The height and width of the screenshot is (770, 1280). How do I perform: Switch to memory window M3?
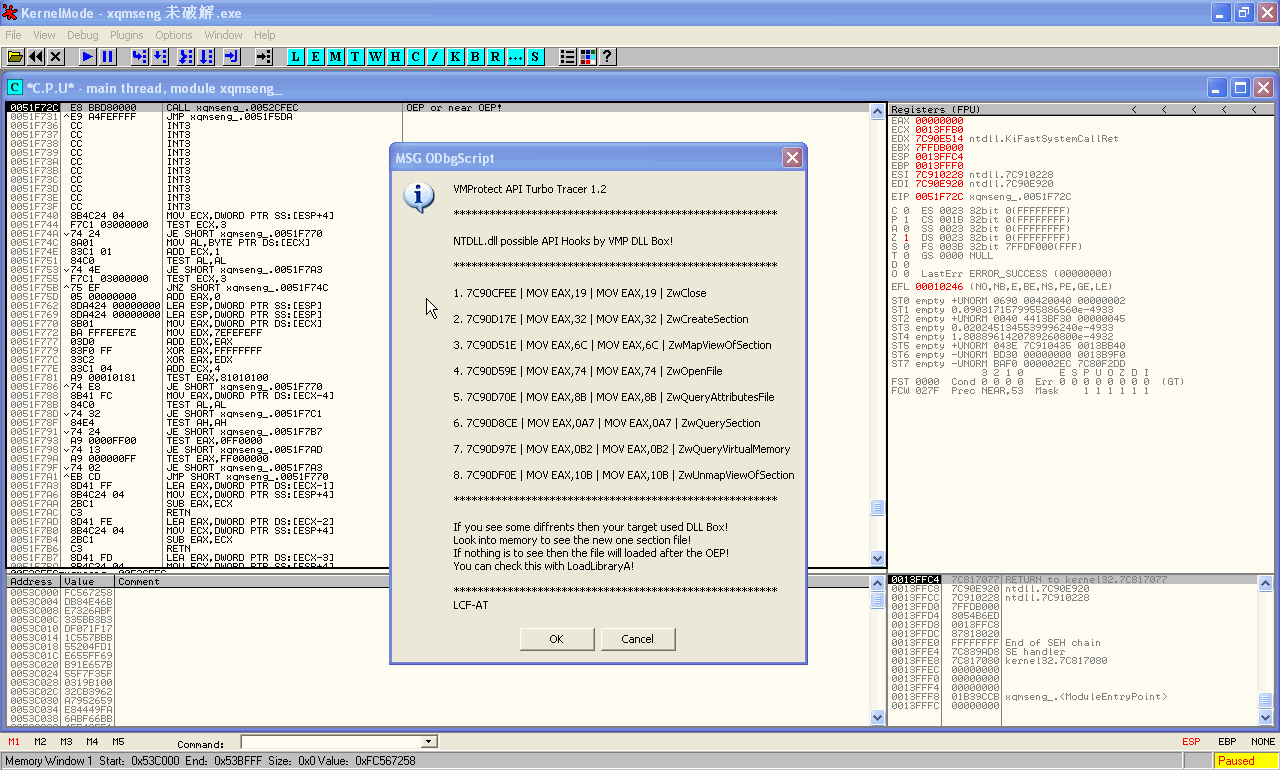66,742
